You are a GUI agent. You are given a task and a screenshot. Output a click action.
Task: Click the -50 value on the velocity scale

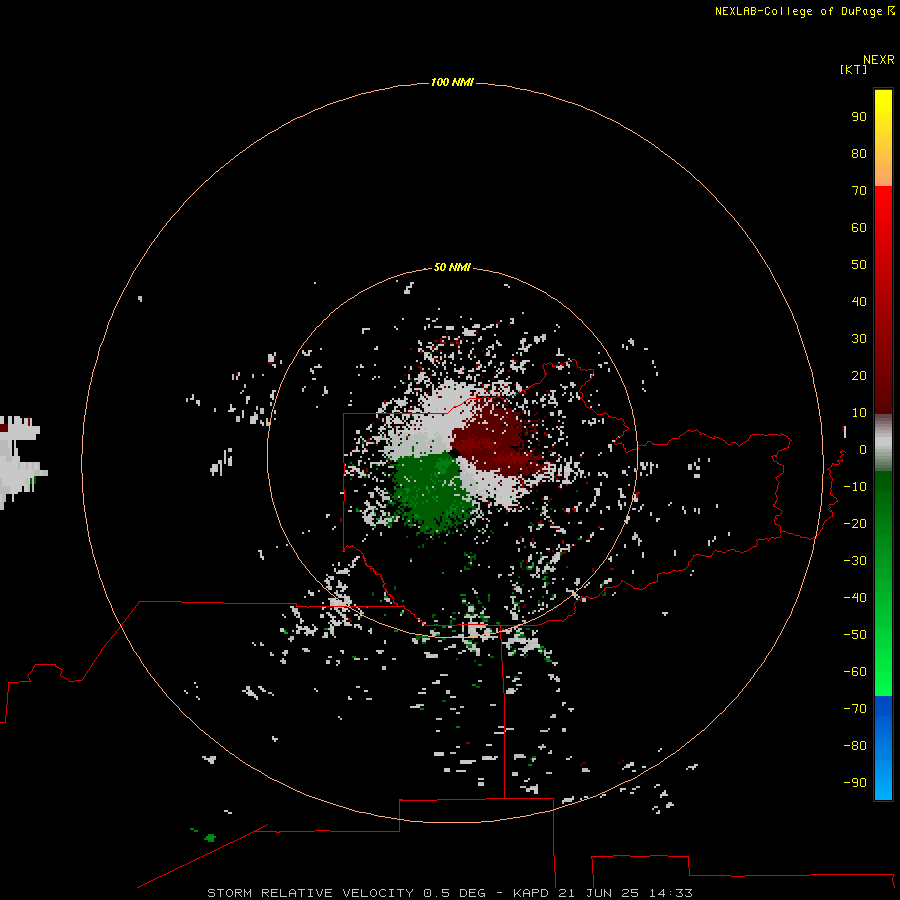[x=855, y=635]
